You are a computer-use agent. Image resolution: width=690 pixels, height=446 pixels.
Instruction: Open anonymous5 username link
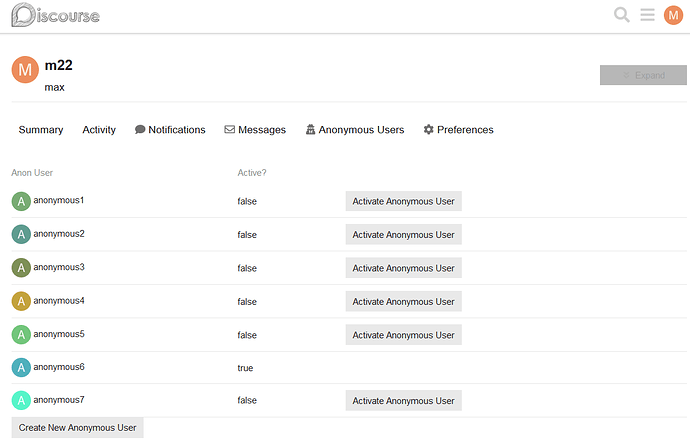pyautogui.click(x=59, y=334)
